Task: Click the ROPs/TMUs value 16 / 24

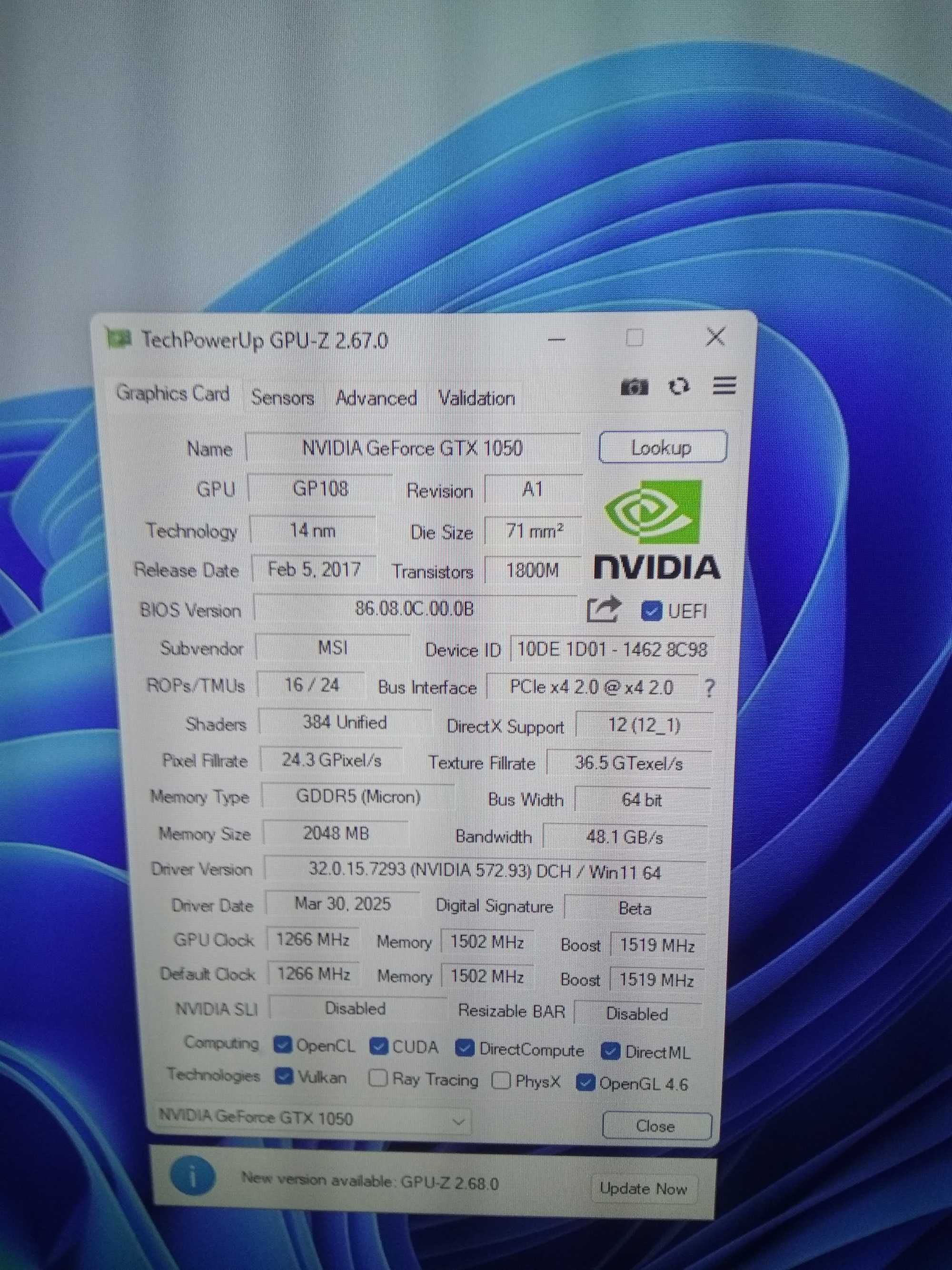Action: 312,684
